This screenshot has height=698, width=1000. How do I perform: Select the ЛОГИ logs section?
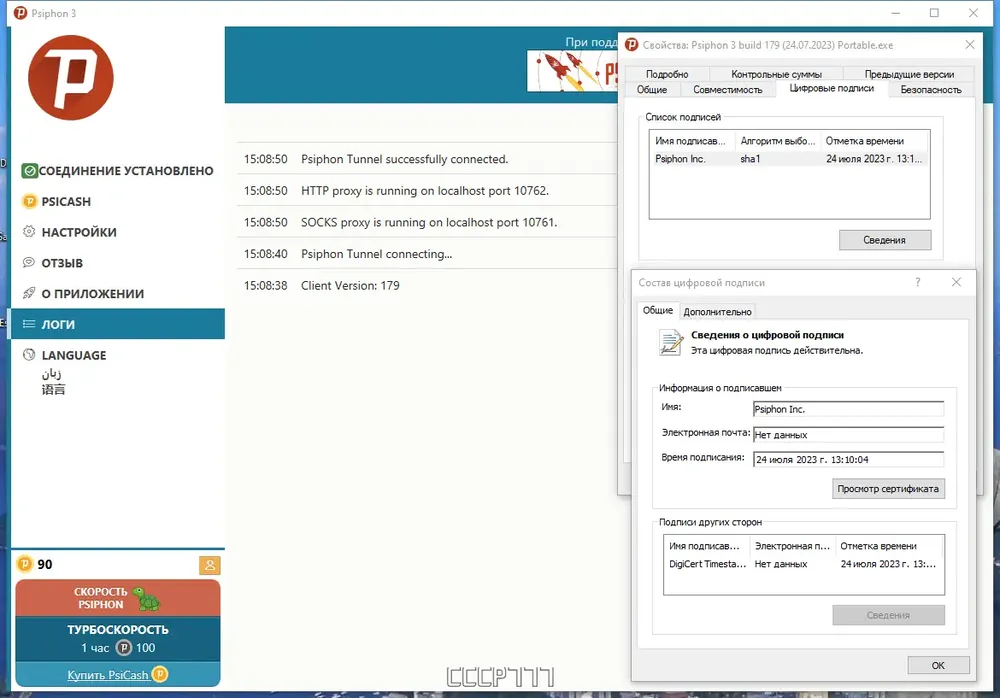[x=118, y=324]
